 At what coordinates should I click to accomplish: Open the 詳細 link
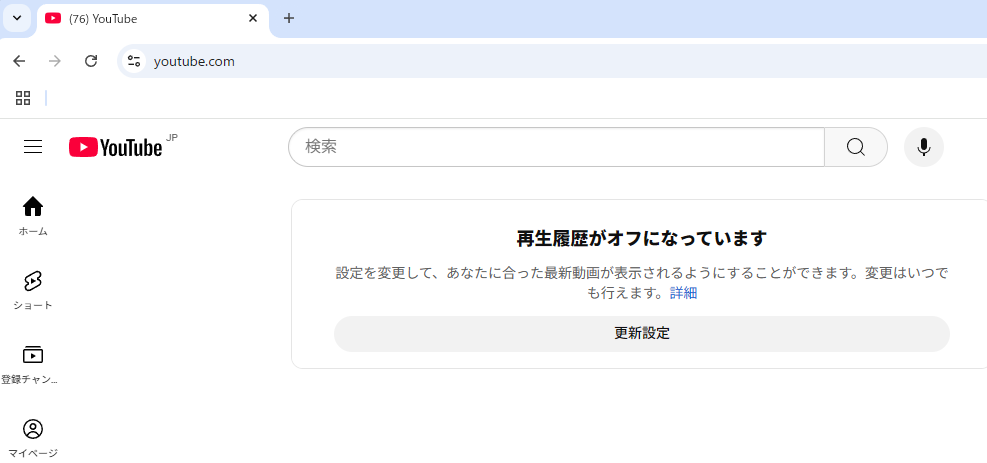click(683, 293)
